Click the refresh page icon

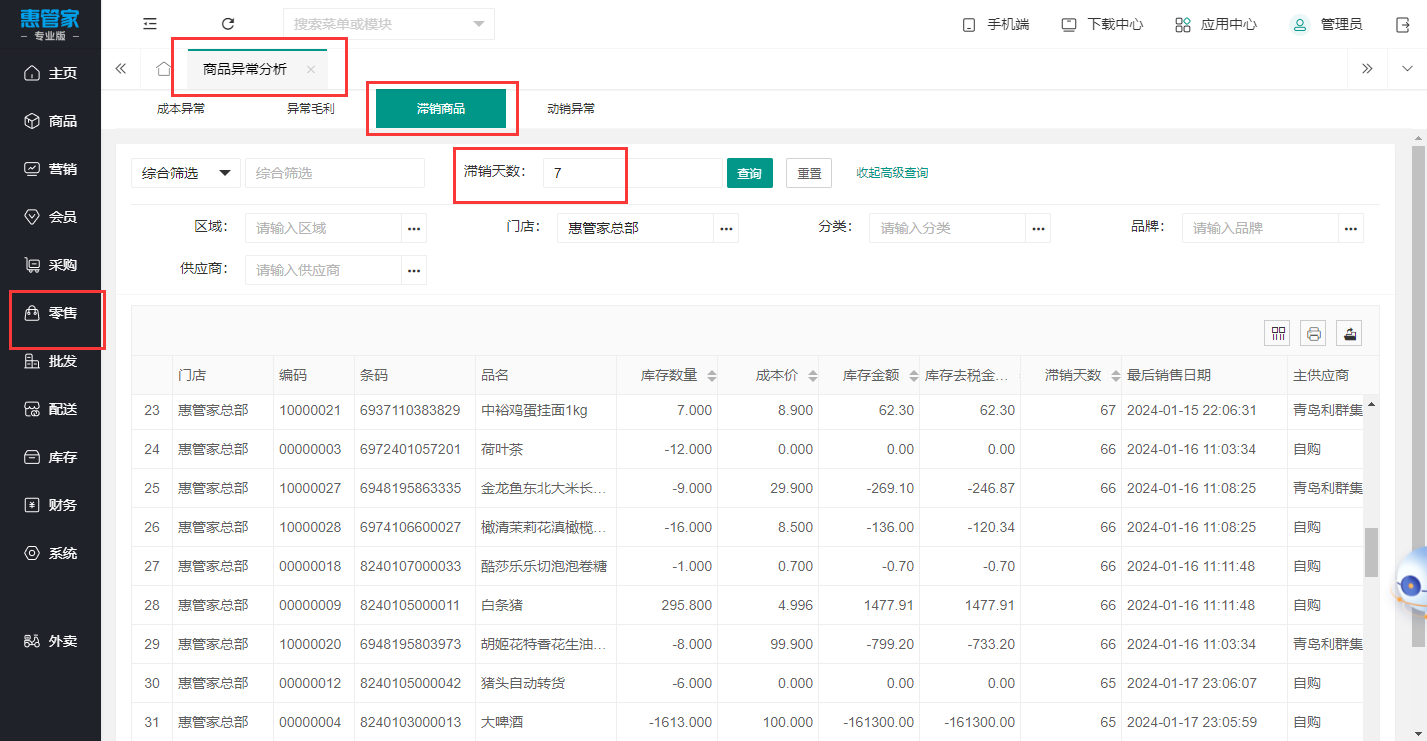pyautogui.click(x=228, y=24)
